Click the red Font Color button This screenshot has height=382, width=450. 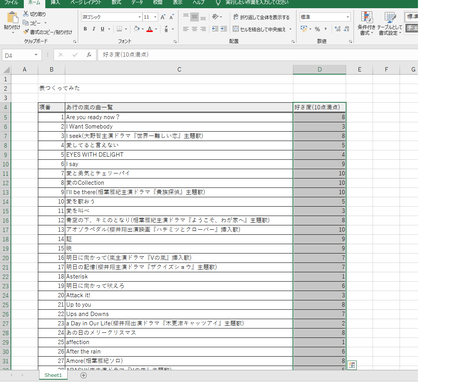(x=150, y=29)
